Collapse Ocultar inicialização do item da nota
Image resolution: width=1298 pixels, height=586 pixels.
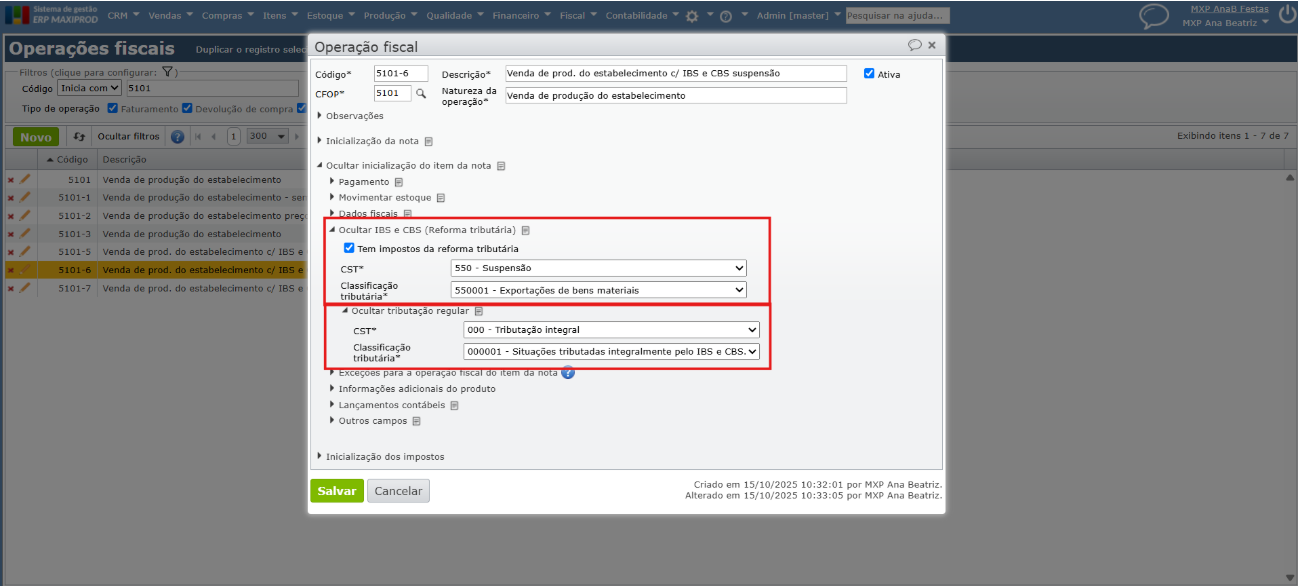point(404,166)
